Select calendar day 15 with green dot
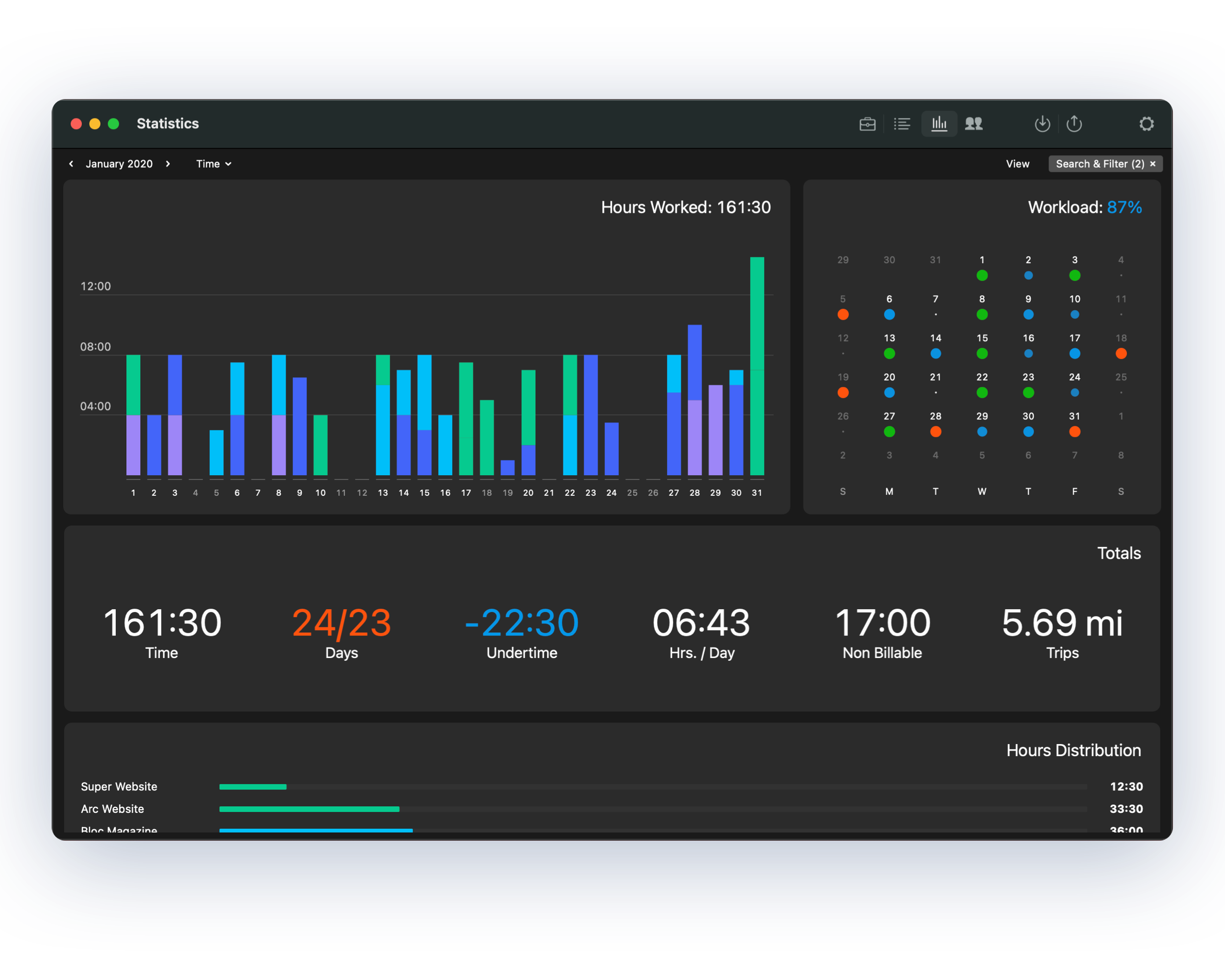This screenshot has width=1225, height=980. tap(982, 345)
